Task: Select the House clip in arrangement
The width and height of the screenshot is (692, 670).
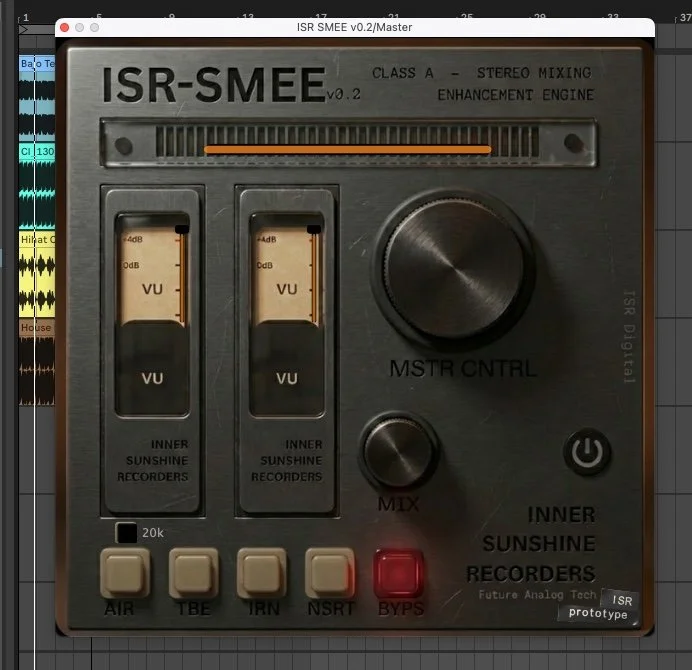Action: point(37,362)
